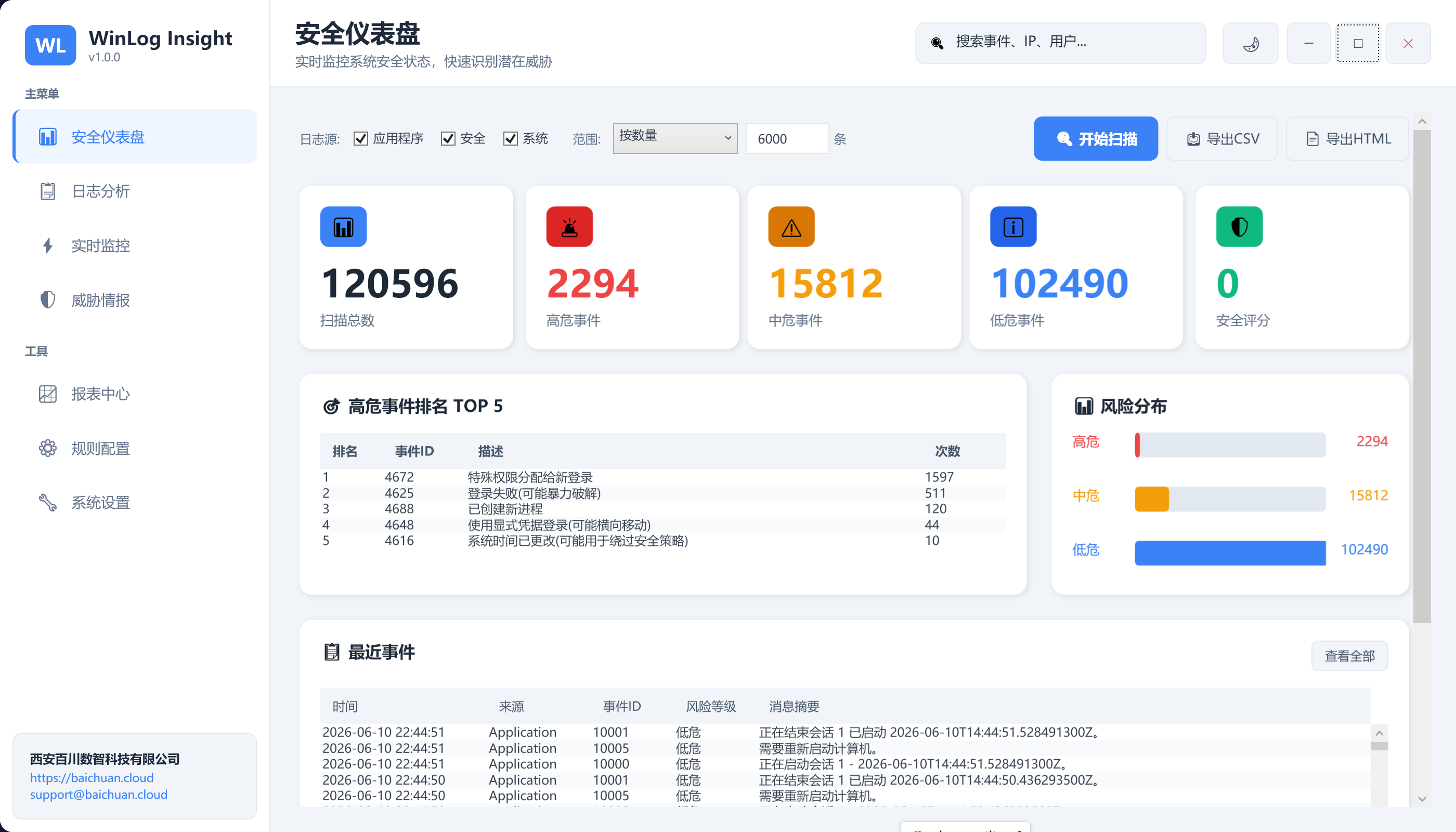Open 规则配置 in the tools section
Image resolution: width=1456 pixels, height=832 pixels.
coord(135,449)
